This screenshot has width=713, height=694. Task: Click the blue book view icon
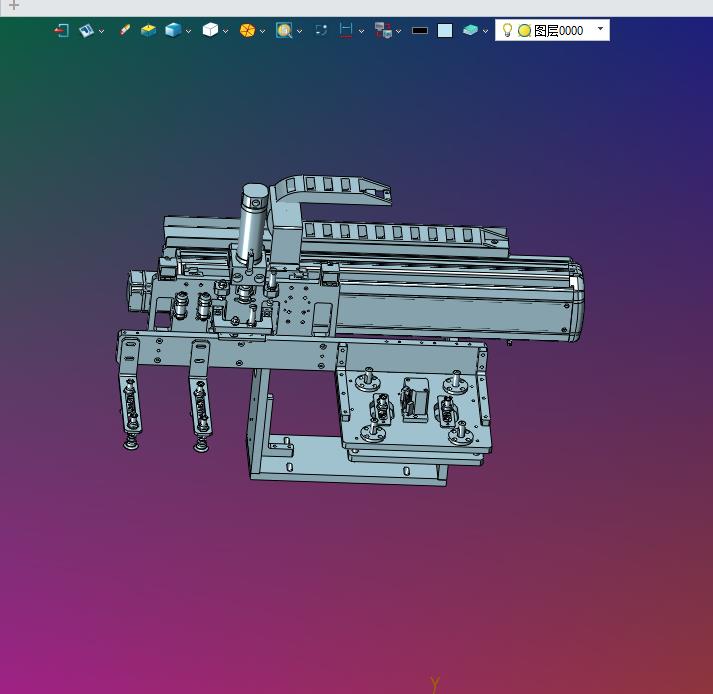click(87, 30)
